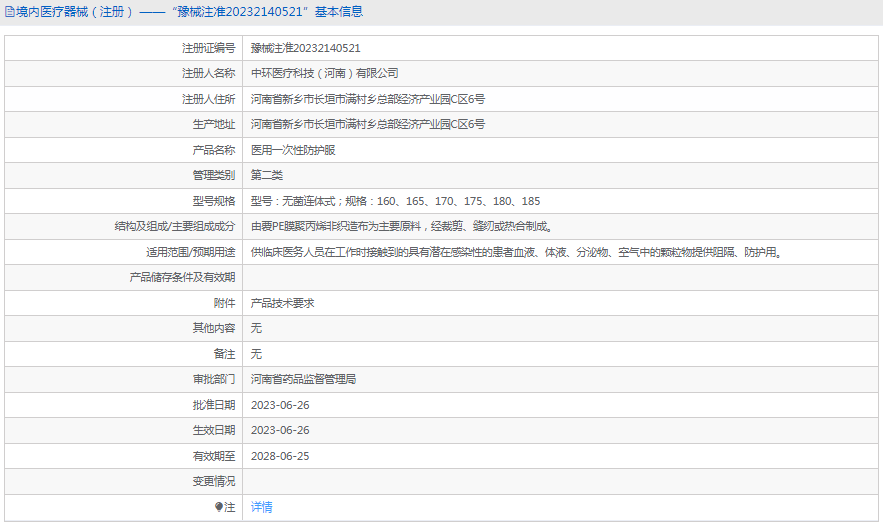Click the document icon beside 境内医疗器械 title
Screen dimensions: 883x531
tap(10, 12)
